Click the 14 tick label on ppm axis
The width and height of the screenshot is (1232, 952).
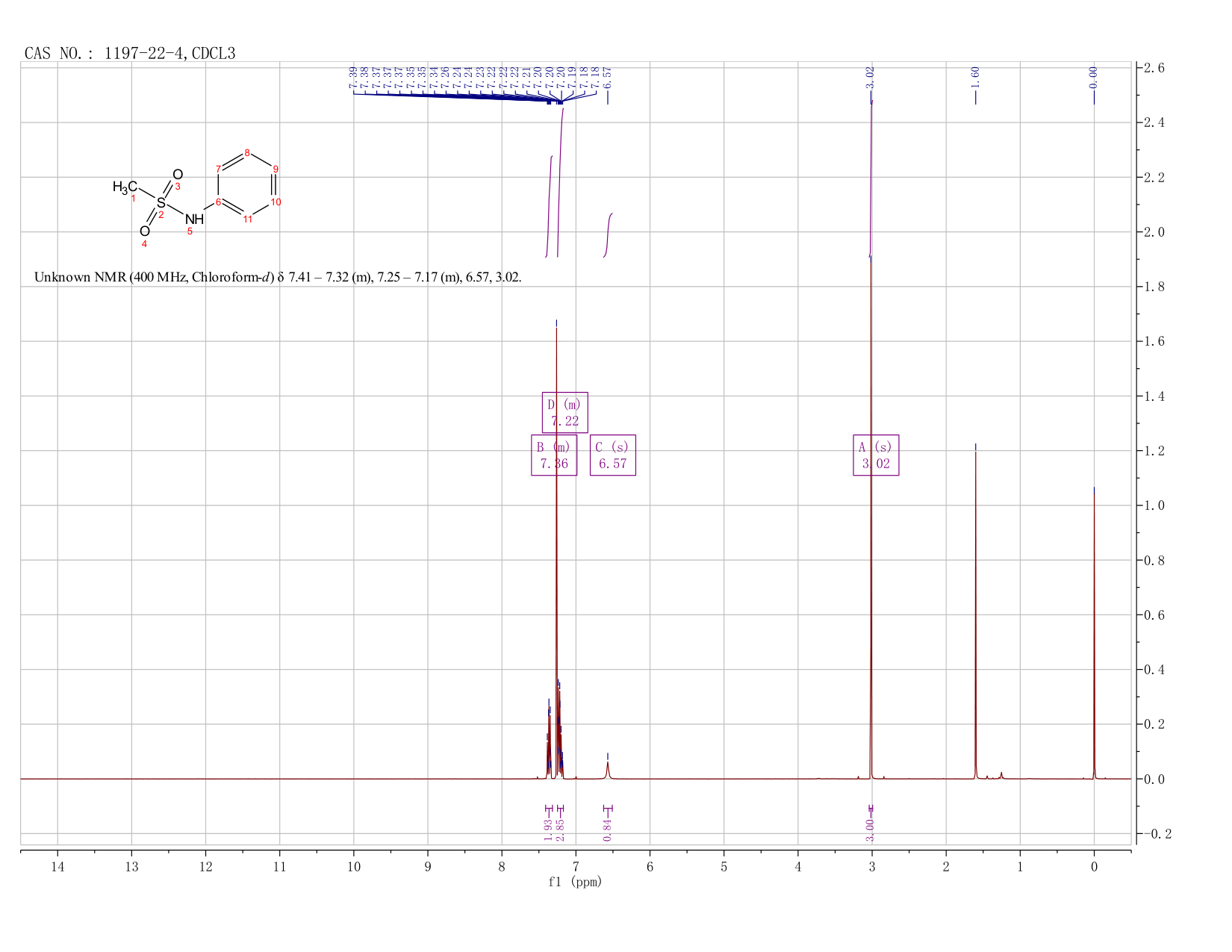pyautogui.click(x=57, y=867)
